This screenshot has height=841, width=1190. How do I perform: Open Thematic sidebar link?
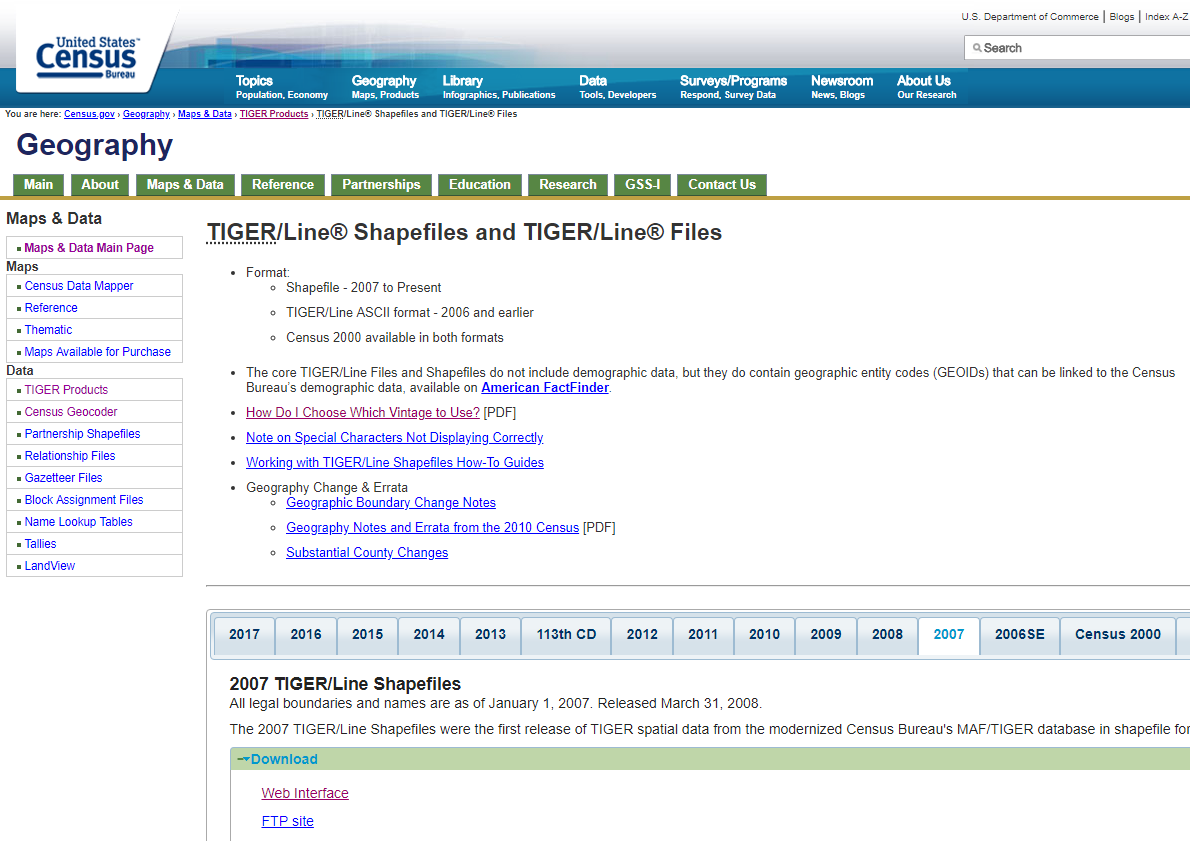[49, 329]
